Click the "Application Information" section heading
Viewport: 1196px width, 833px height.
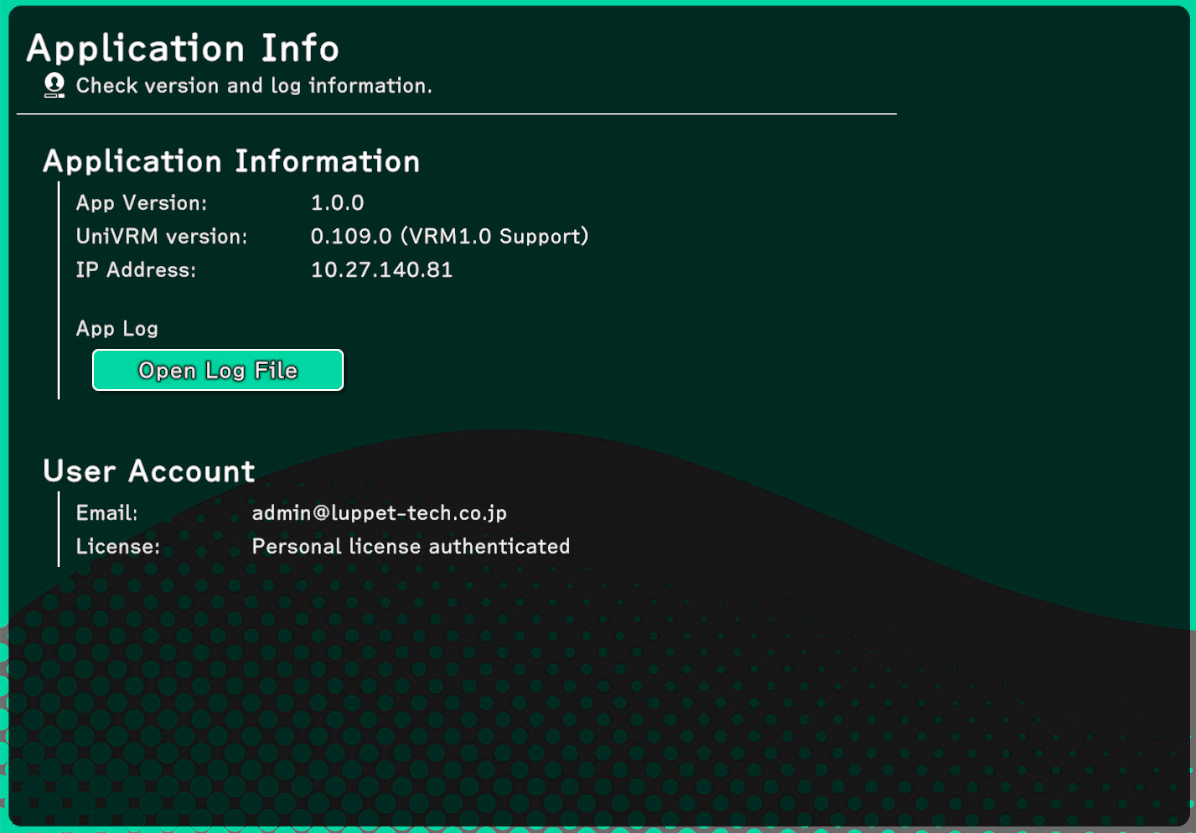tap(231, 161)
